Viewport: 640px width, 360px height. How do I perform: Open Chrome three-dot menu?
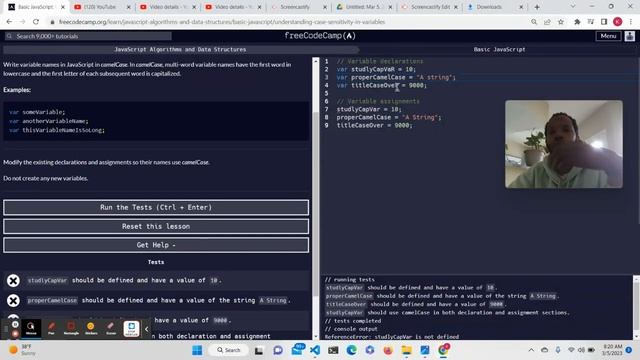point(631,22)
